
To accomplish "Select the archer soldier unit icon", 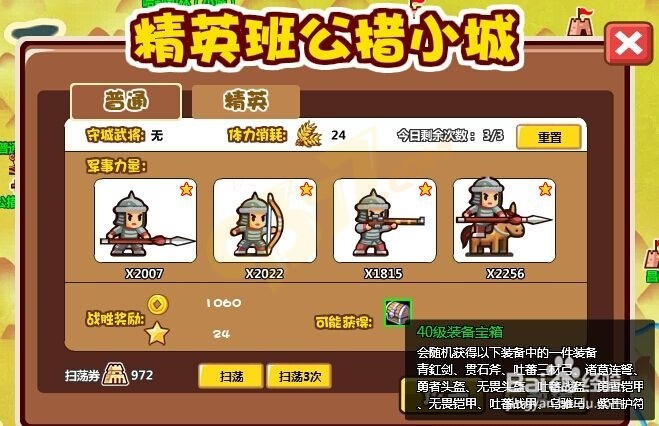I will [265, 221].
